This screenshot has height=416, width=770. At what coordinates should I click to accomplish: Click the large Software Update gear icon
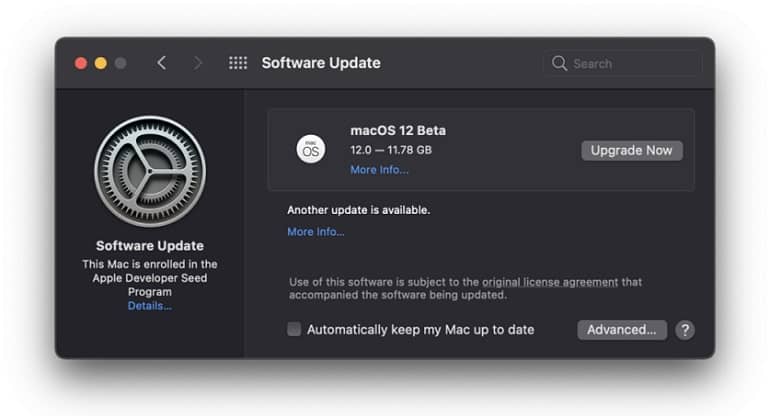150,171
